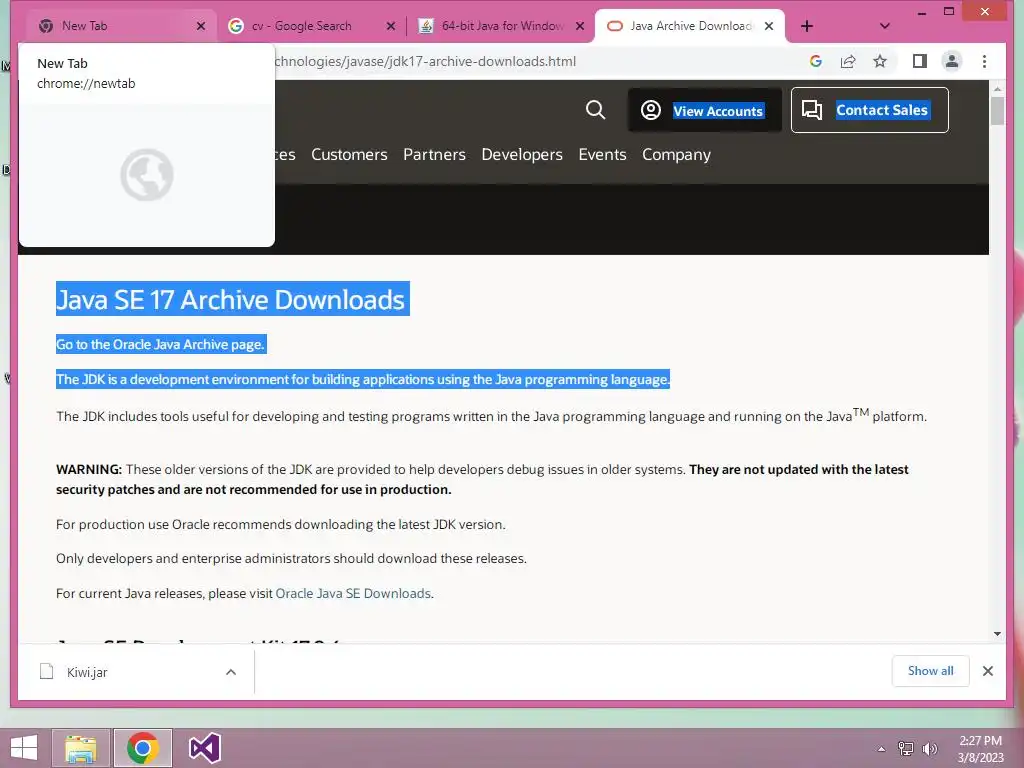Open Visual Studio from the taskbar
The width and height of the screenshot is (1024, 768).
pyautogui.click(x=204, y=748)
